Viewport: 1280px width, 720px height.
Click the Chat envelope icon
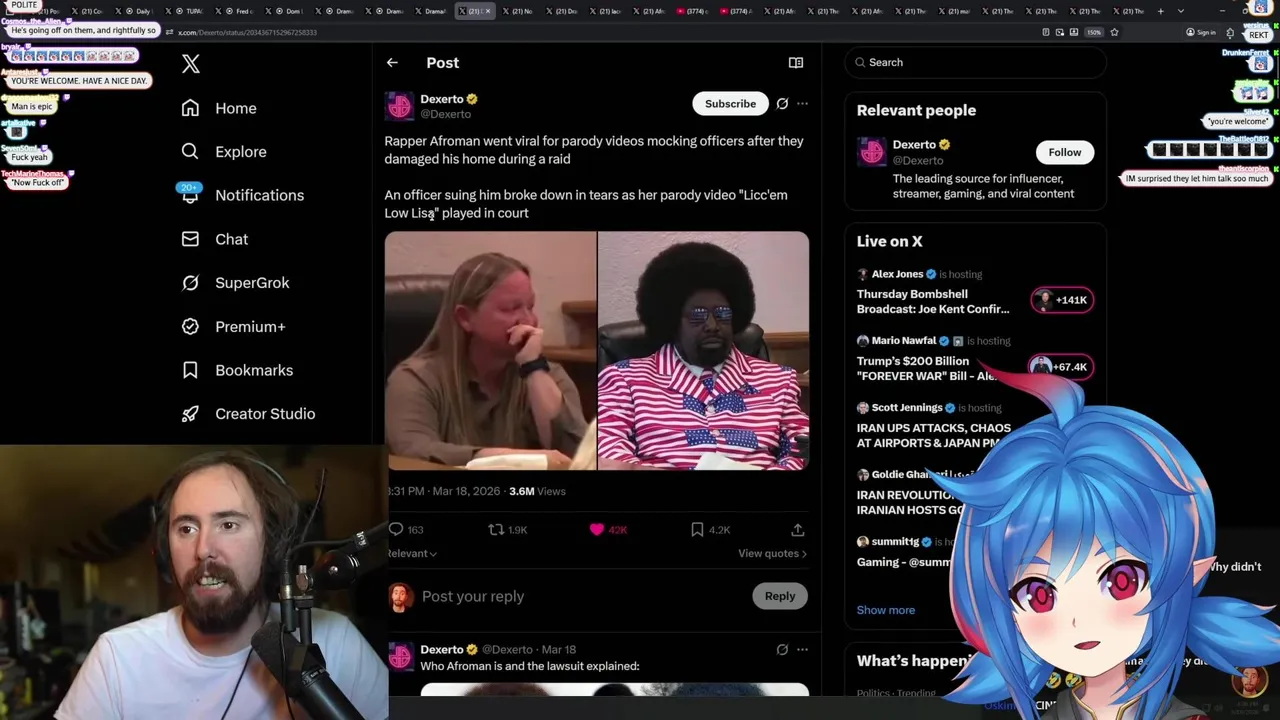[190, 239]
